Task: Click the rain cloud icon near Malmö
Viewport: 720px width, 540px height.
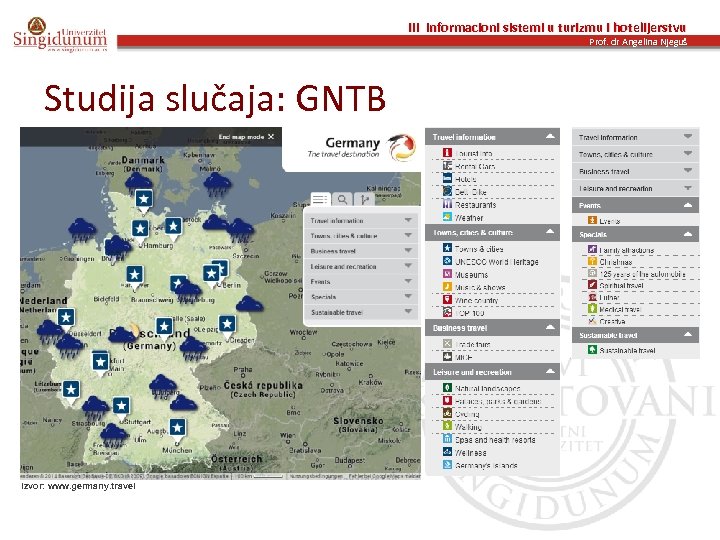Action: point(217,185)
